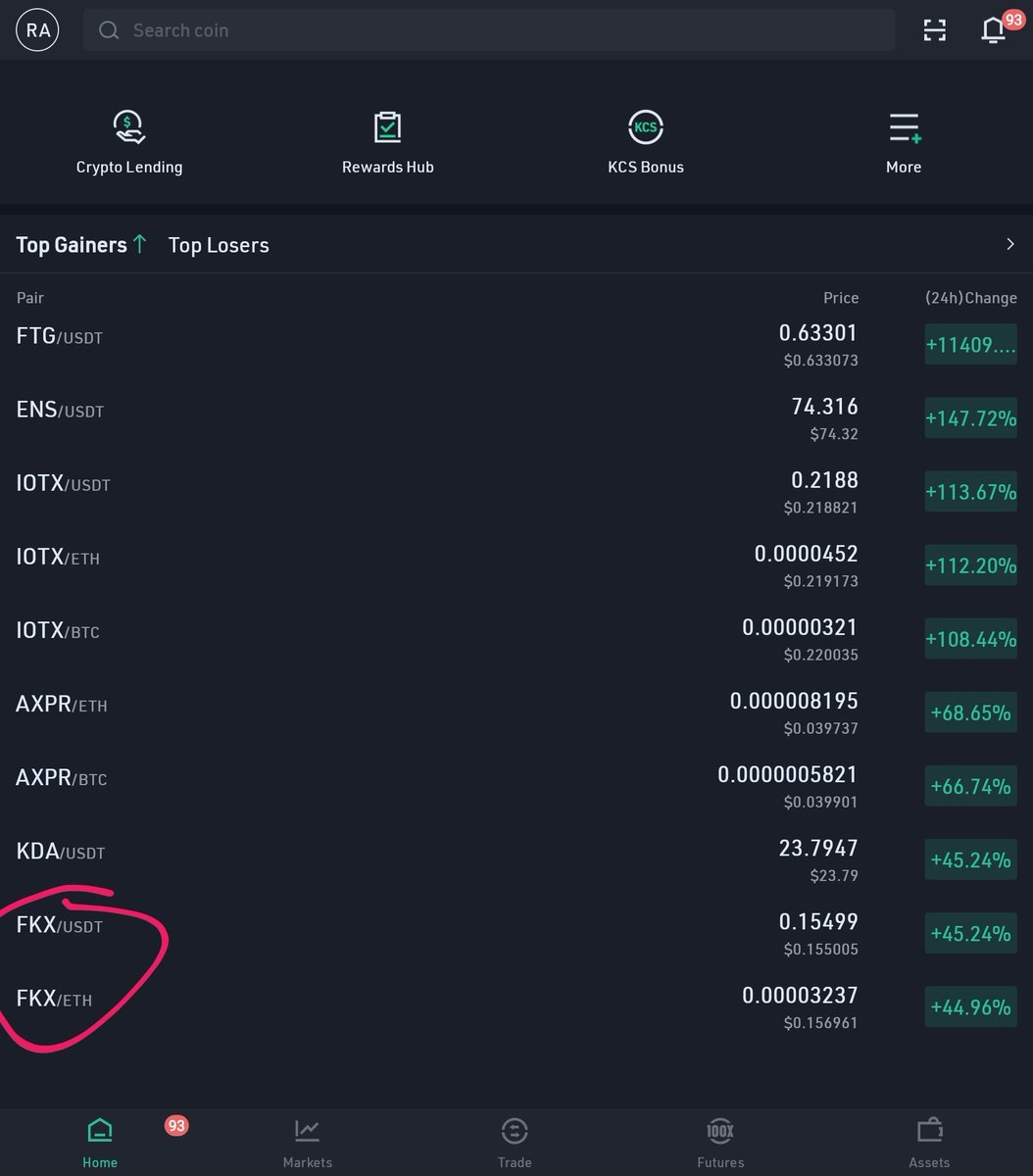Tap the RA profile avatar
Viewport: 1033px width, 1176px height.
(x=36, y=29)
